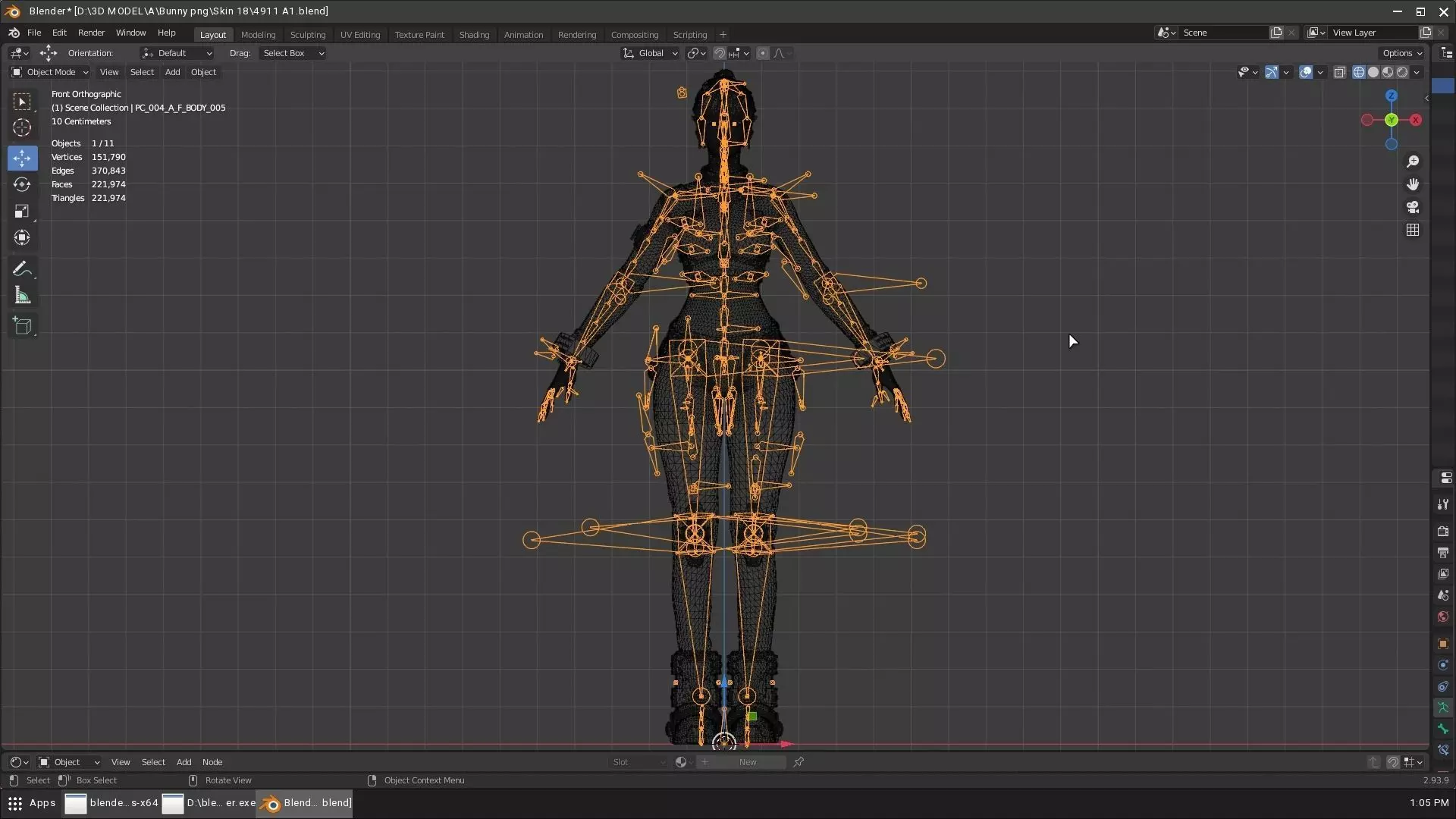This screenshot has width=1456, height=819.
Task: Click the Zoom view magnifier icon
Action: click(x=1413, y=162)
